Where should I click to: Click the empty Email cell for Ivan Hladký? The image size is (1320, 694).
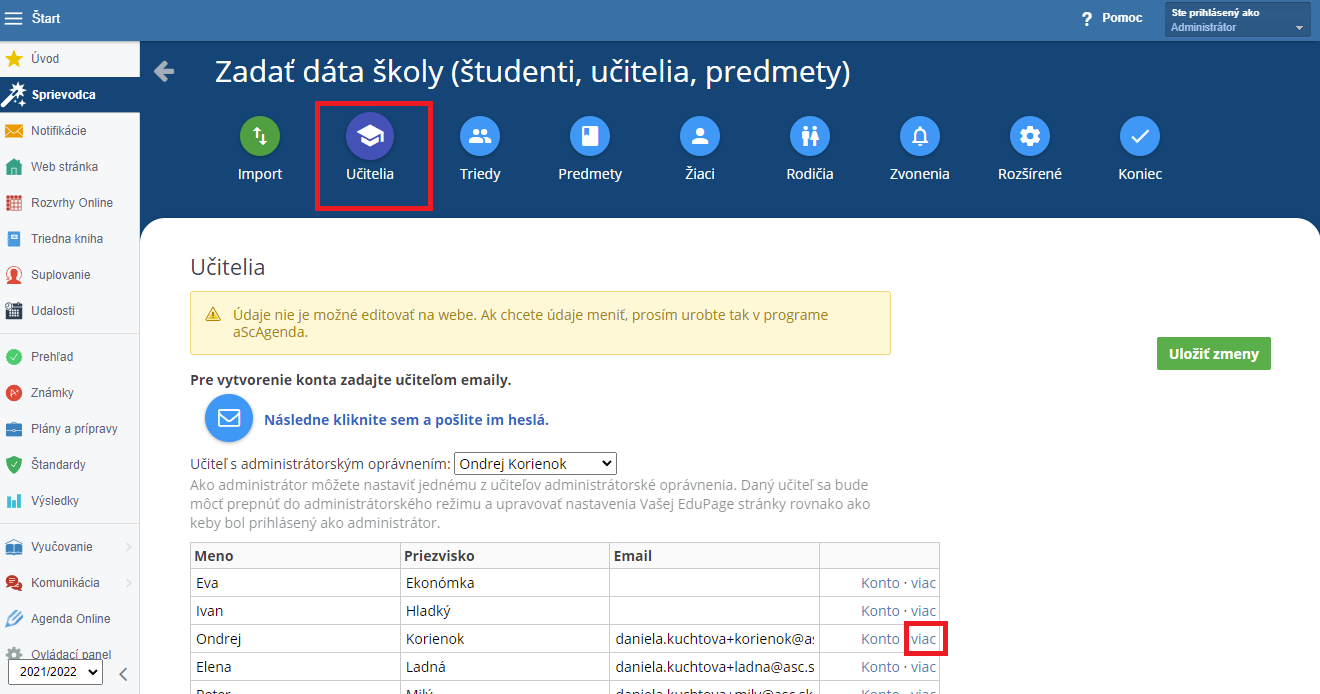(x=715, y=611)
